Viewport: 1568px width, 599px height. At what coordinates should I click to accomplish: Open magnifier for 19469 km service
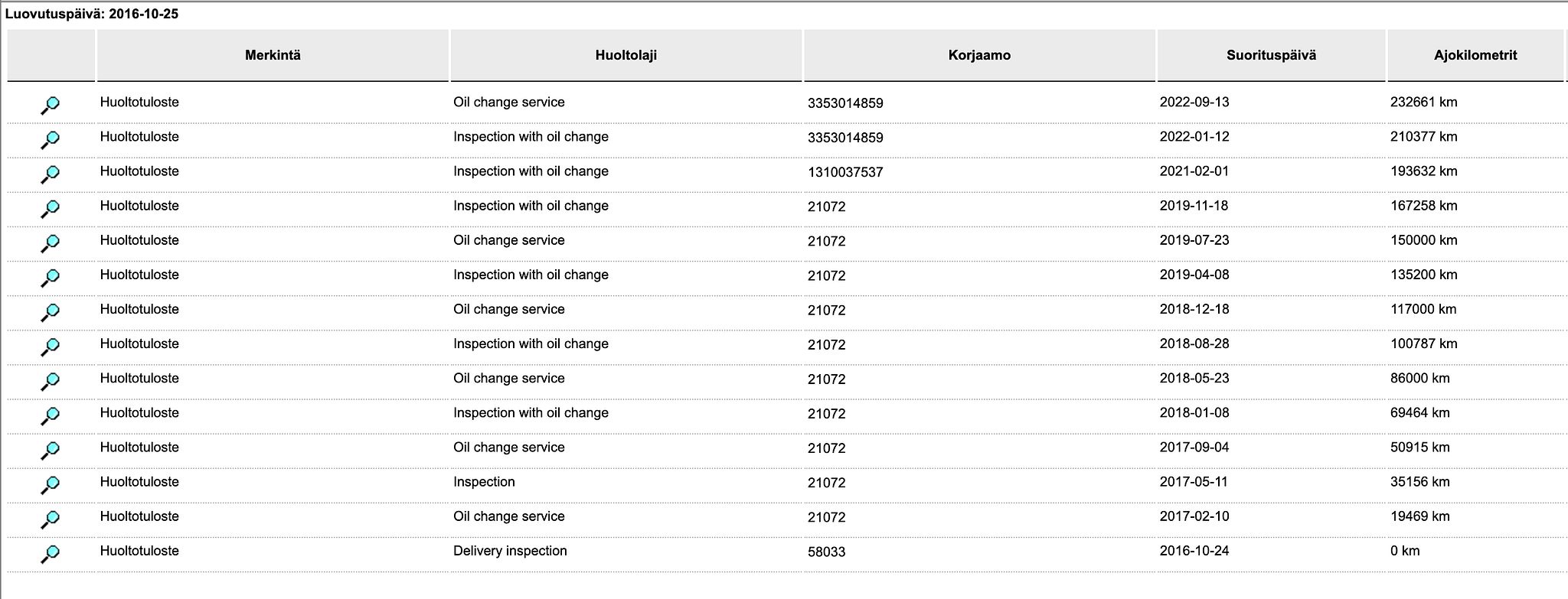coord(50,519)
